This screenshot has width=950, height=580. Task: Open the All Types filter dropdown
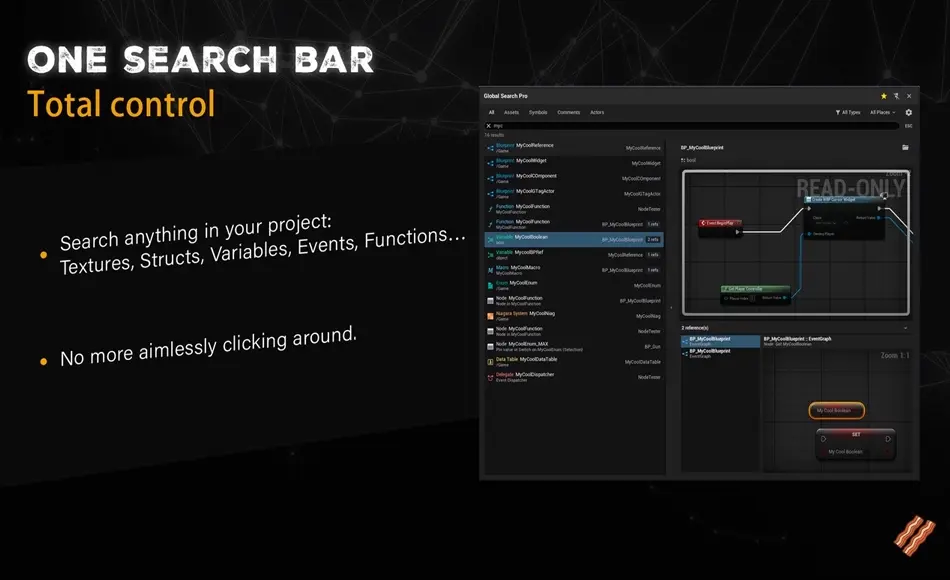tap(848, 112)
